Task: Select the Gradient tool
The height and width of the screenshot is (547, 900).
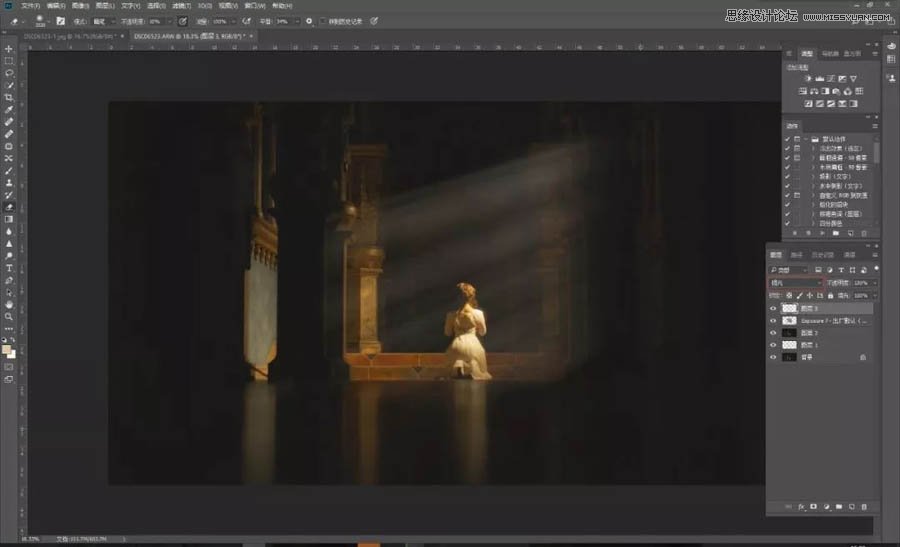Action: (x=9, y=219)
